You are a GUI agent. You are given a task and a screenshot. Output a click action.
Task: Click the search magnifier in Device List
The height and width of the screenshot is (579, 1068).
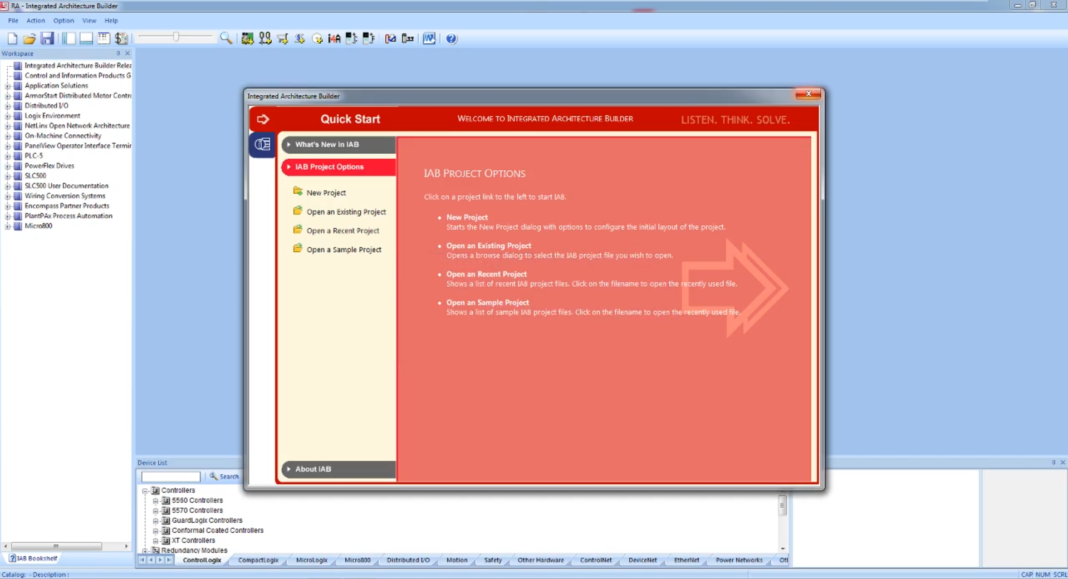(x=213, y=477)
